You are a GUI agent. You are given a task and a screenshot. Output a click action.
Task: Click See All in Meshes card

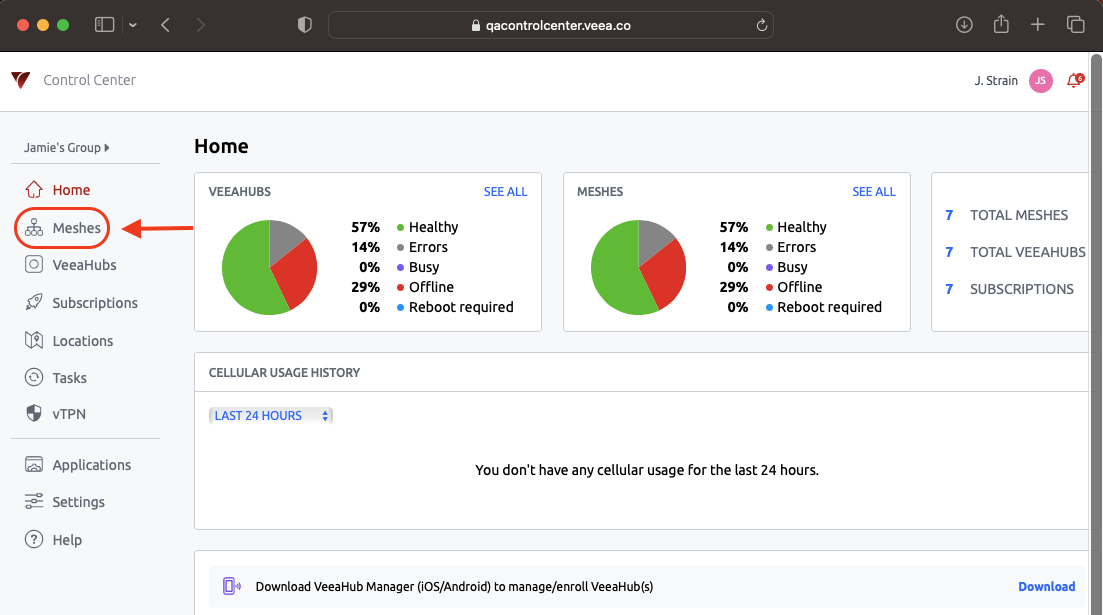click(874, 191)
